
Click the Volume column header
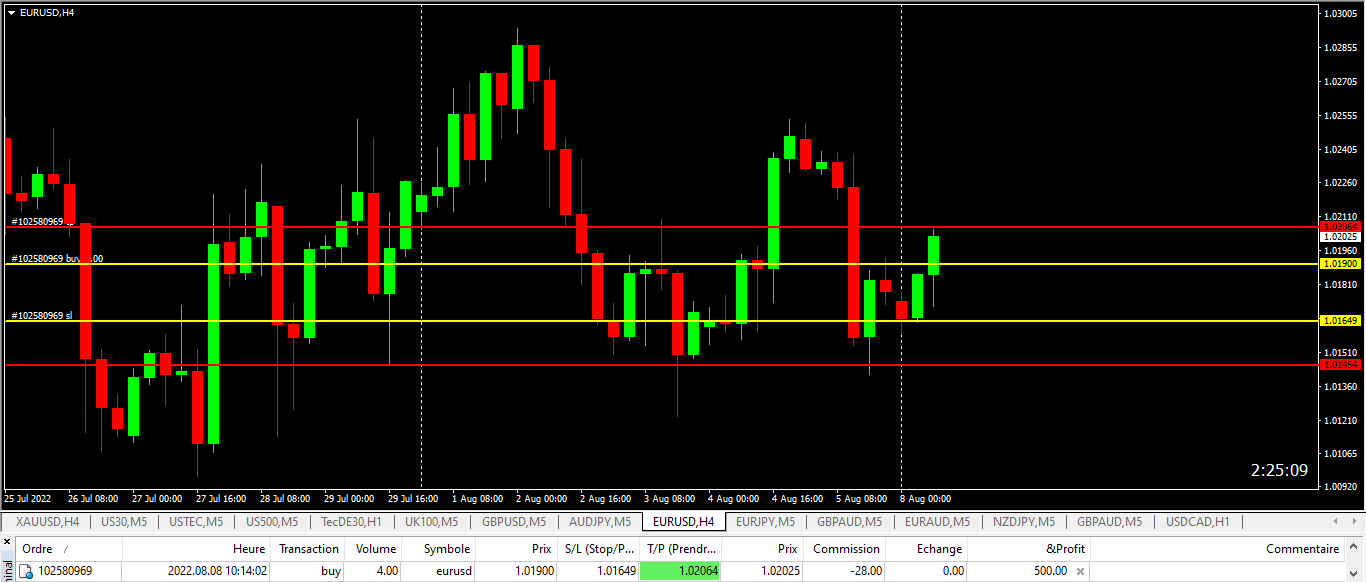pyautogui.click(x=375, y=549)
